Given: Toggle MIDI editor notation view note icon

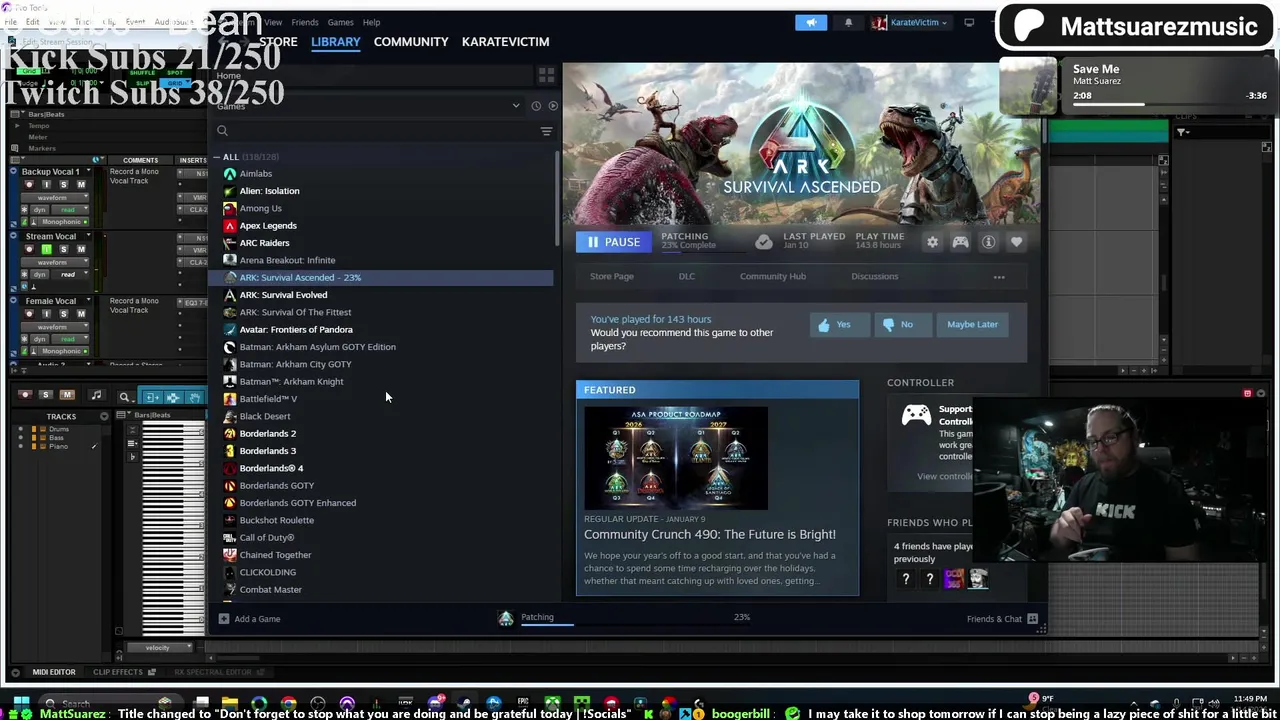Looking at the screenshot, I should (96, 396).
